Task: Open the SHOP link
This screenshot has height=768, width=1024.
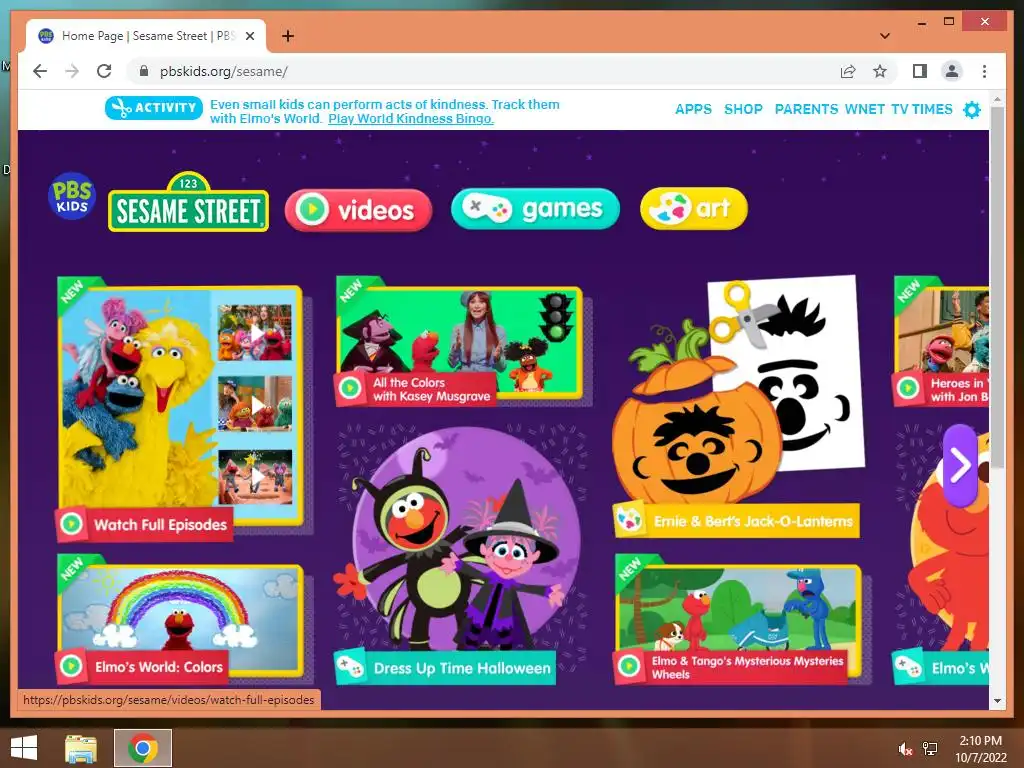Action: 743,109
